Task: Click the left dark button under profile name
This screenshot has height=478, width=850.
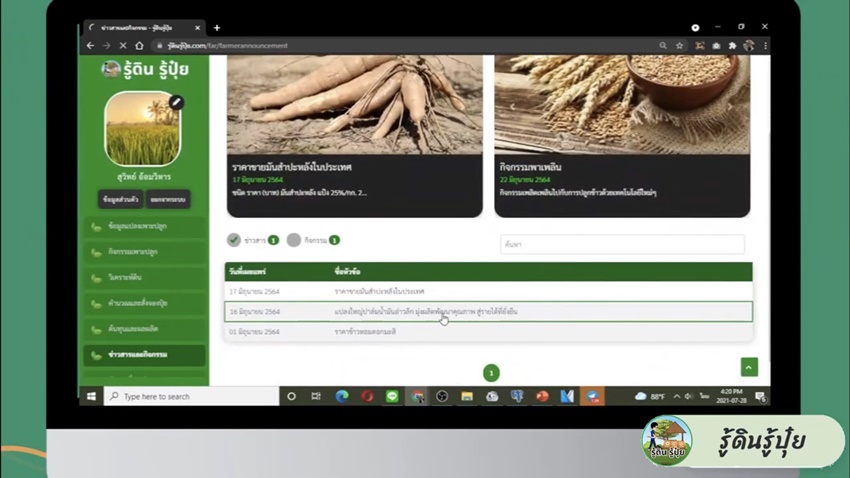Action: pos(120,199)
